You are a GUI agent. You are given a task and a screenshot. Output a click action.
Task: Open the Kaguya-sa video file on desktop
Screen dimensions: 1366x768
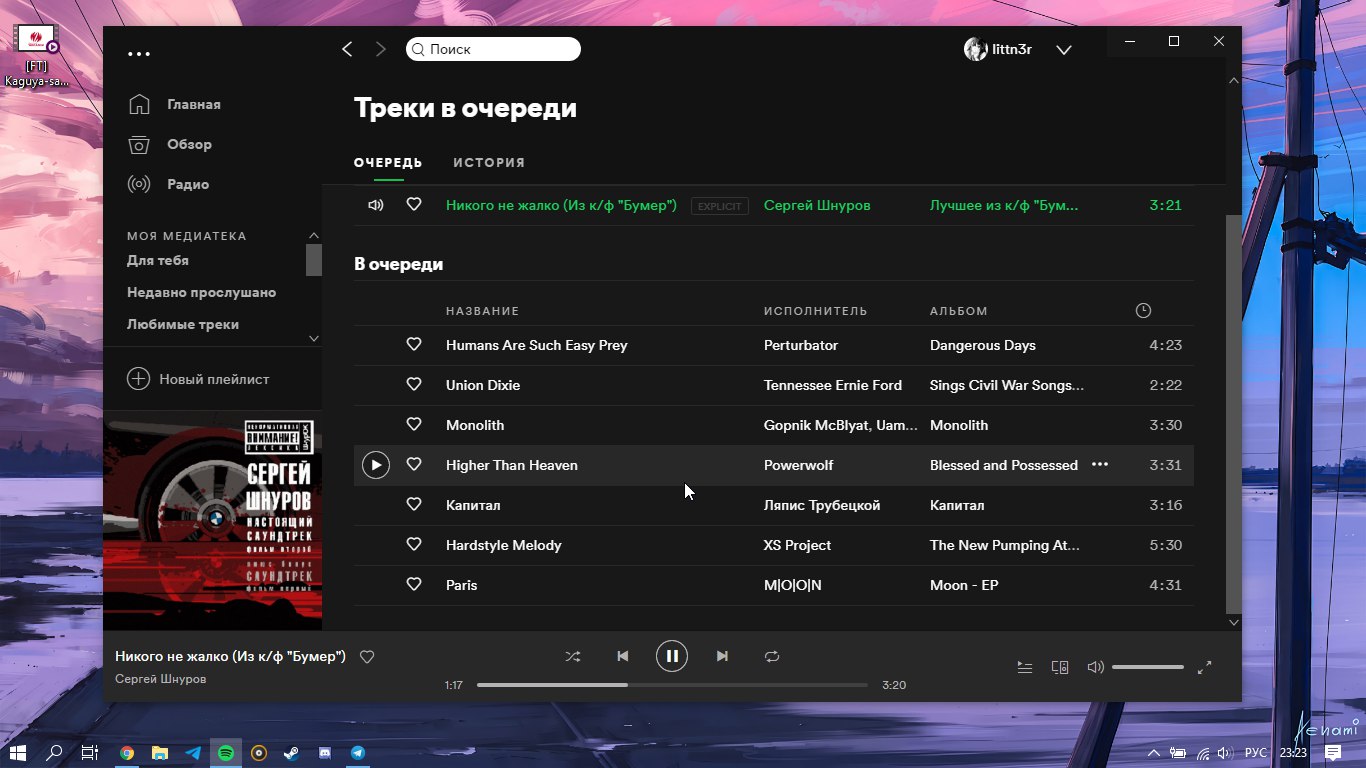tap(38, 56)
